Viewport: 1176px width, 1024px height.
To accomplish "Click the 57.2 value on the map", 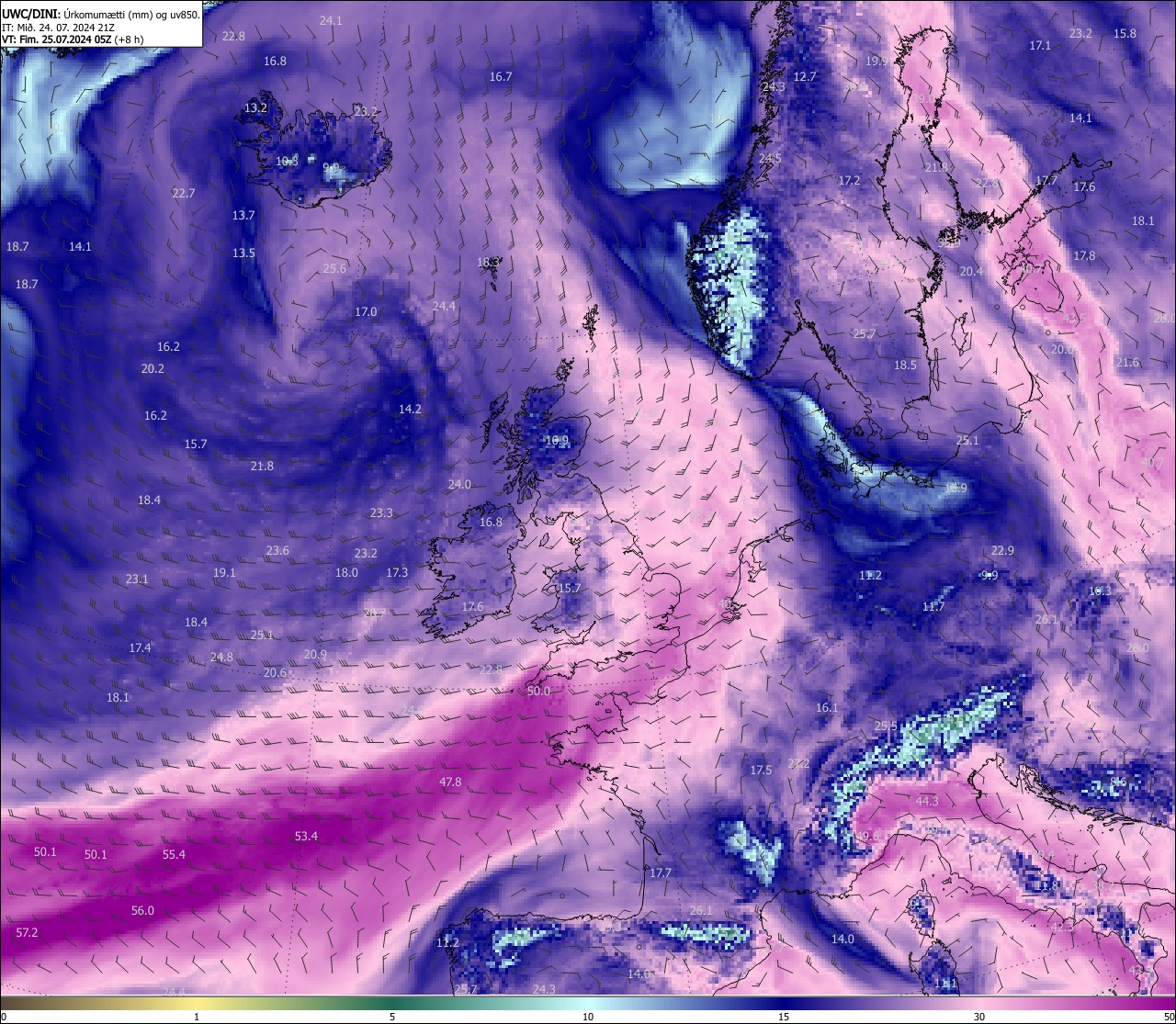I will point(28,933).
